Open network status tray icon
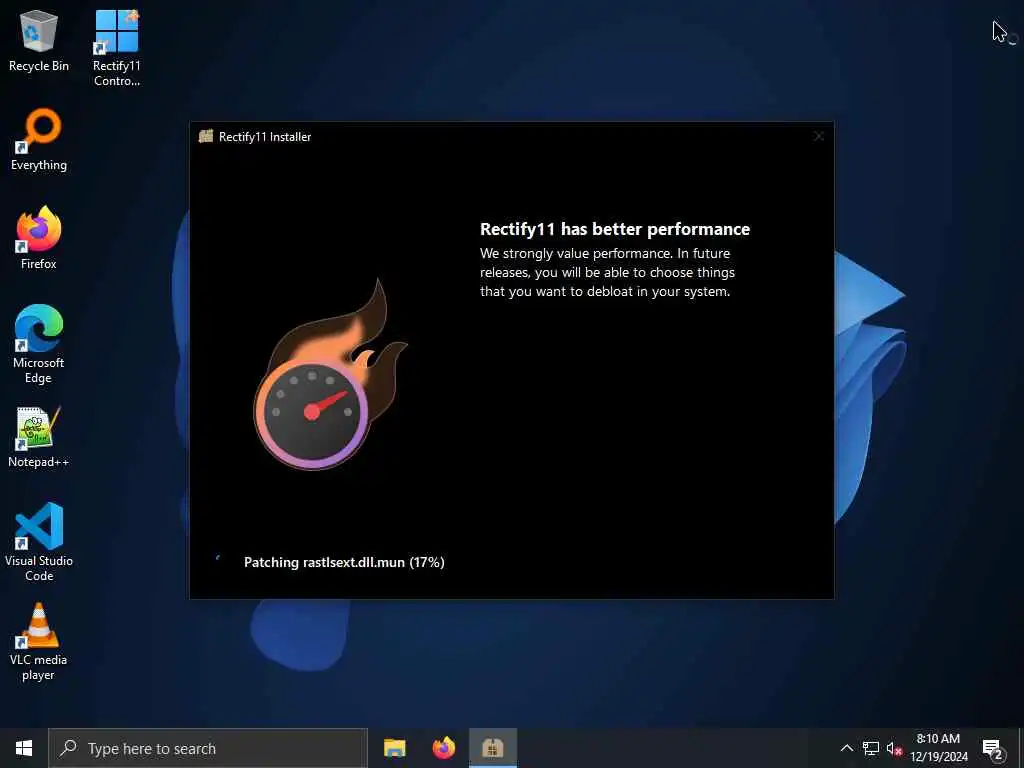Viewport: 1024px width, 768px height. coord(871,748)
